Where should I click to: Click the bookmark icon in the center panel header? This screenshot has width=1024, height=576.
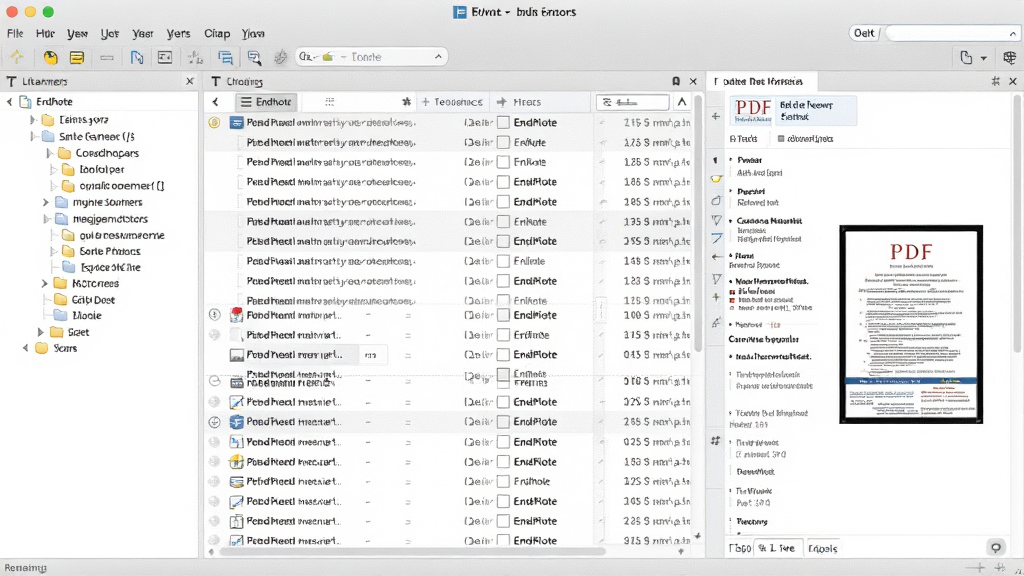[676, 81]
